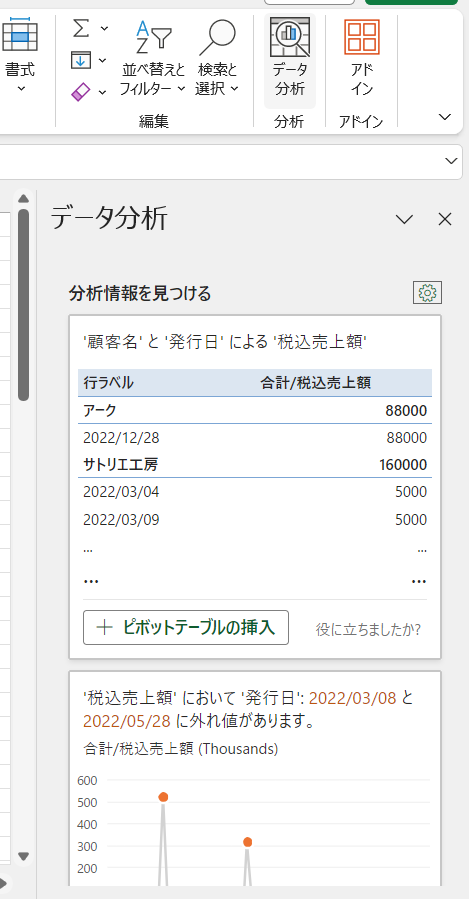
Task: Click the orange outlier point near 300
Action: tap(248, 842)
